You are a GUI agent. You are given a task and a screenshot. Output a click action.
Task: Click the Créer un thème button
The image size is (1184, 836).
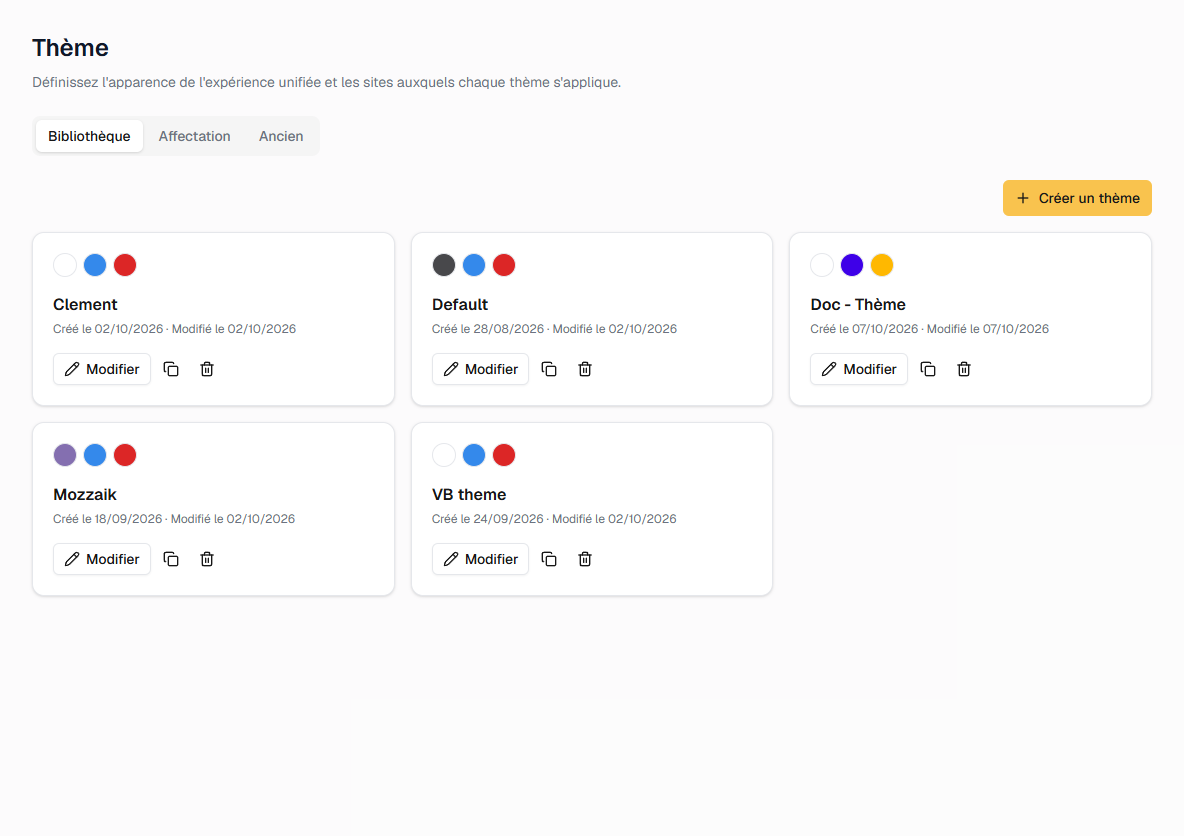(x=1077, y=198)
